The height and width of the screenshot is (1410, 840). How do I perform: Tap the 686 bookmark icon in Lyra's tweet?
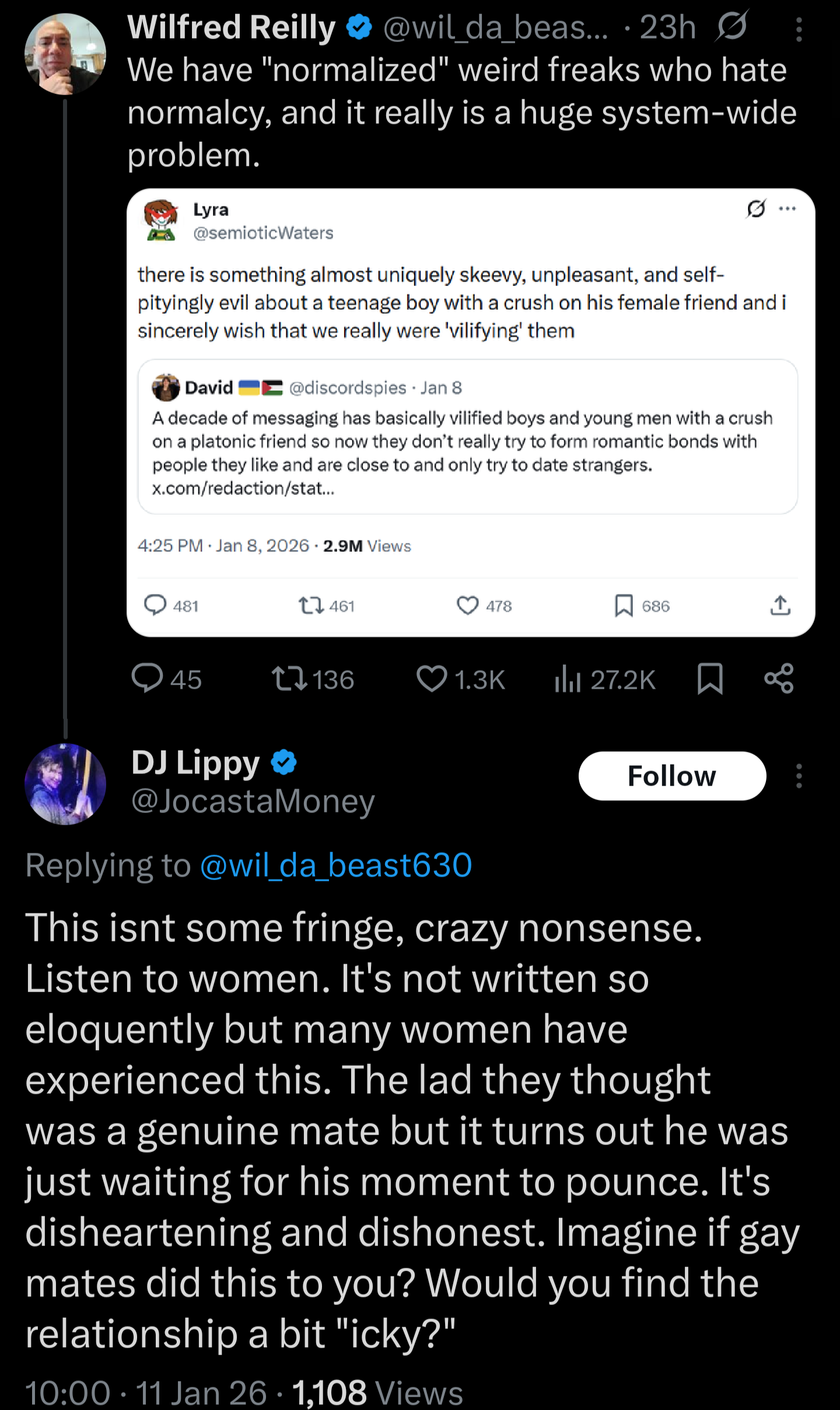(x=624, y=606)
